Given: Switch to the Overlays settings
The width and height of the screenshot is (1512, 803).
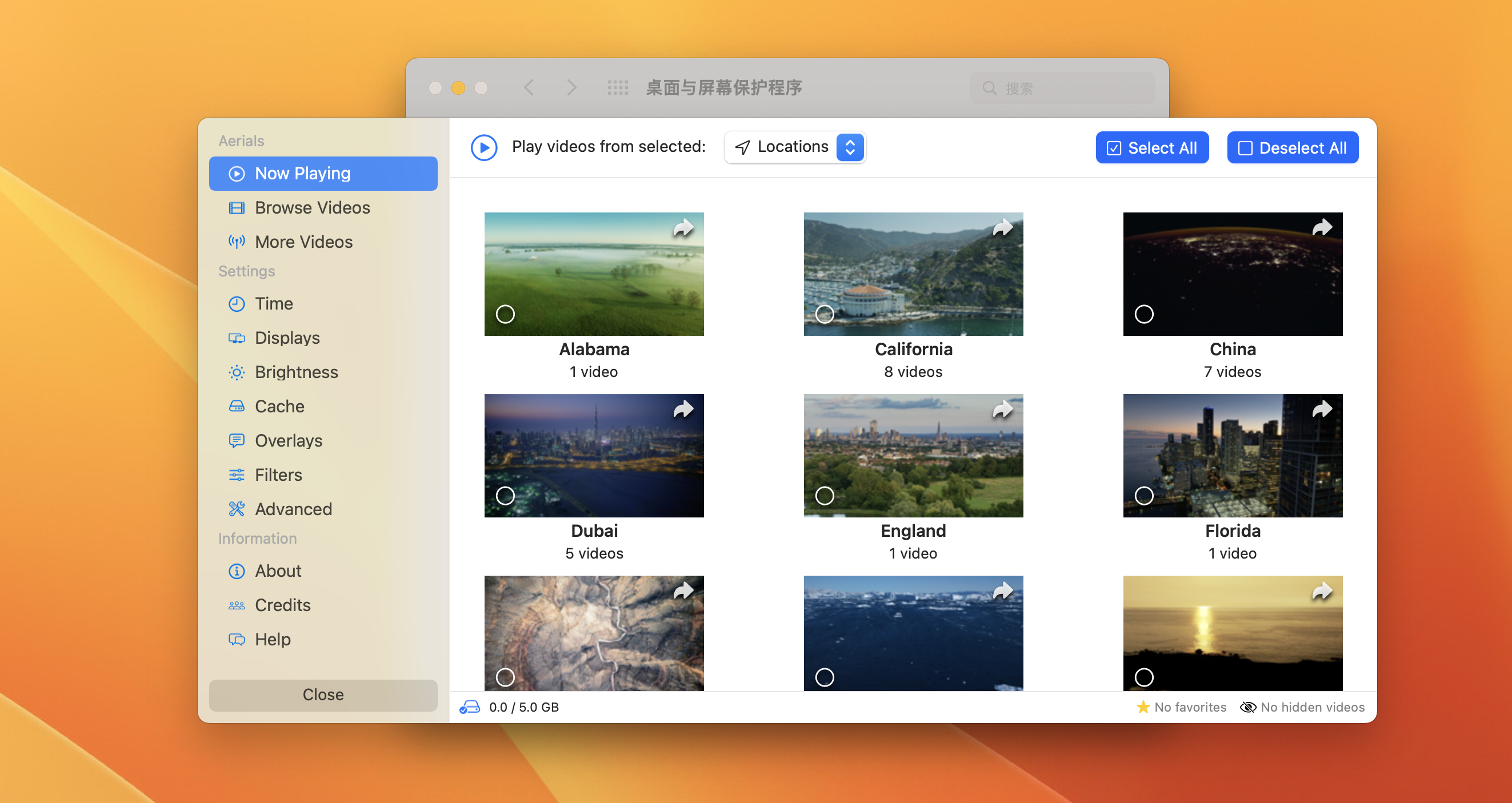Looking at the screenshot, I should tap(288, 440).
